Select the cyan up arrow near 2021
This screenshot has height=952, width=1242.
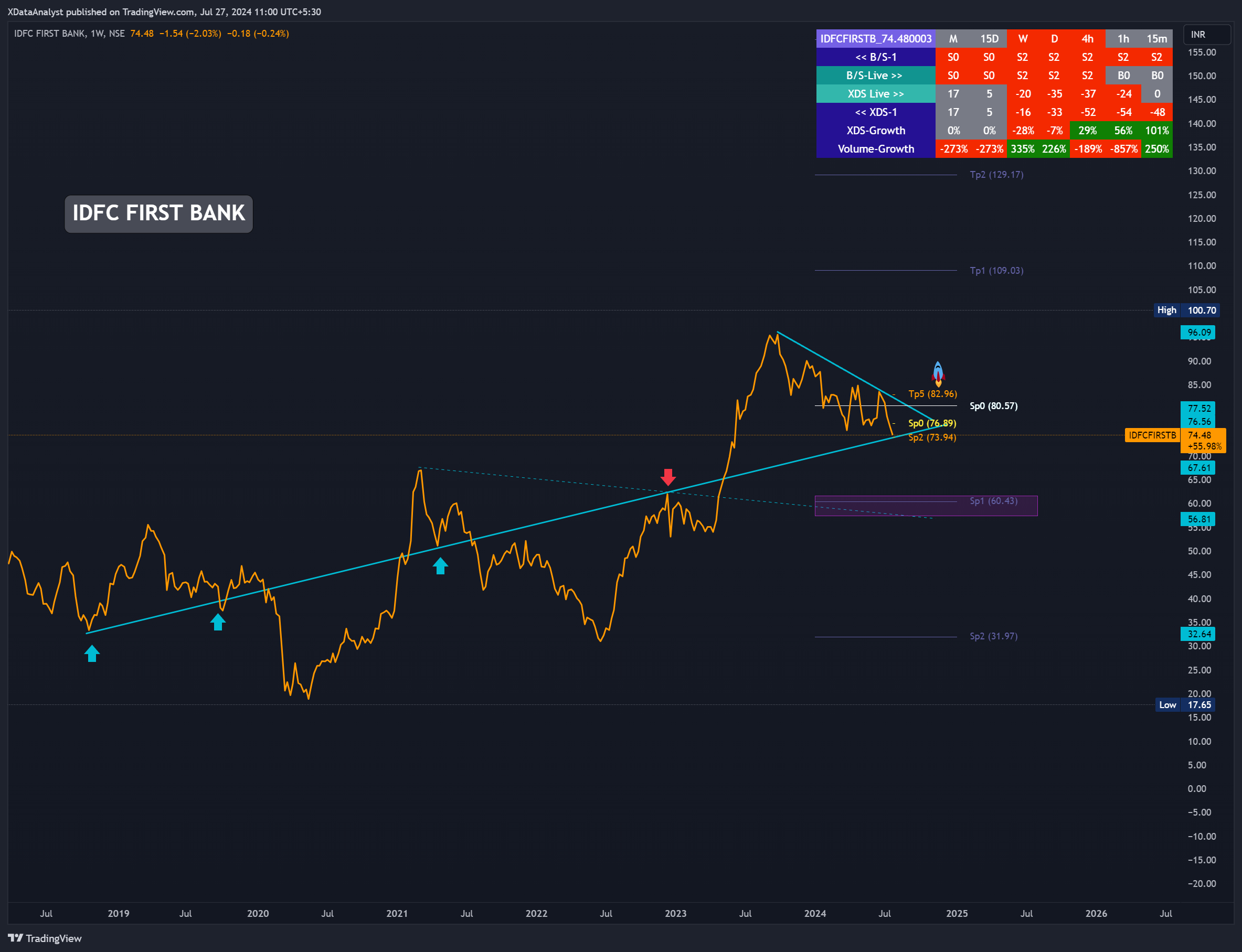tap(440, 565)
